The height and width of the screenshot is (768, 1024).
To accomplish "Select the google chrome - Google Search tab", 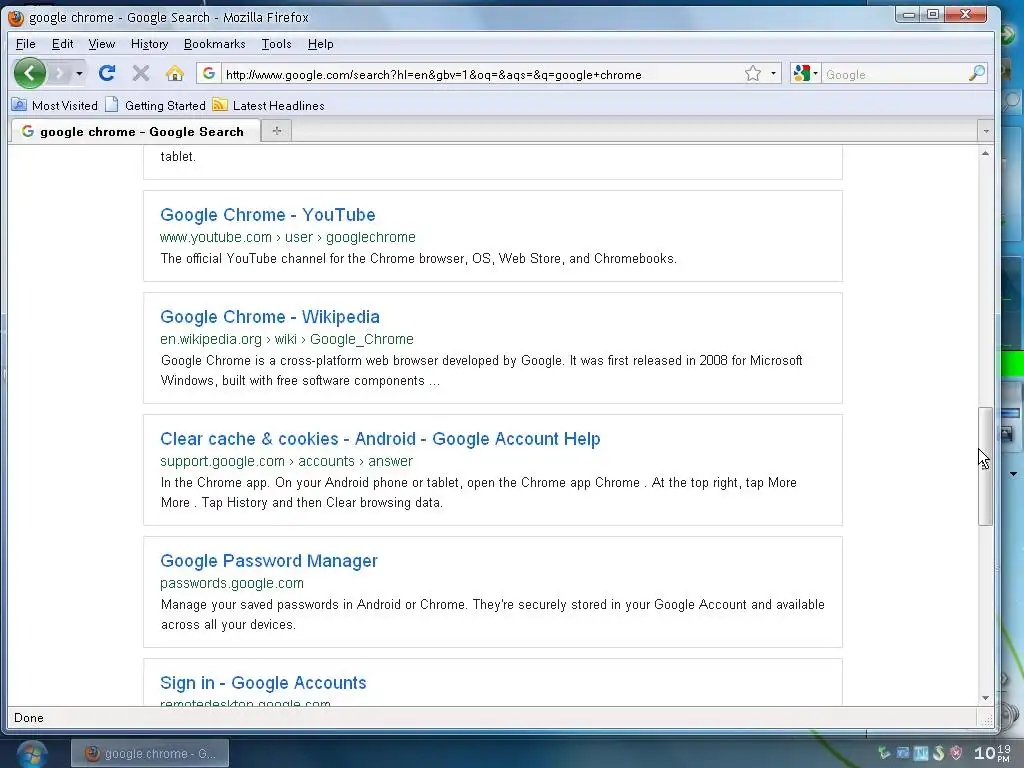I will [x=134, y=131].
